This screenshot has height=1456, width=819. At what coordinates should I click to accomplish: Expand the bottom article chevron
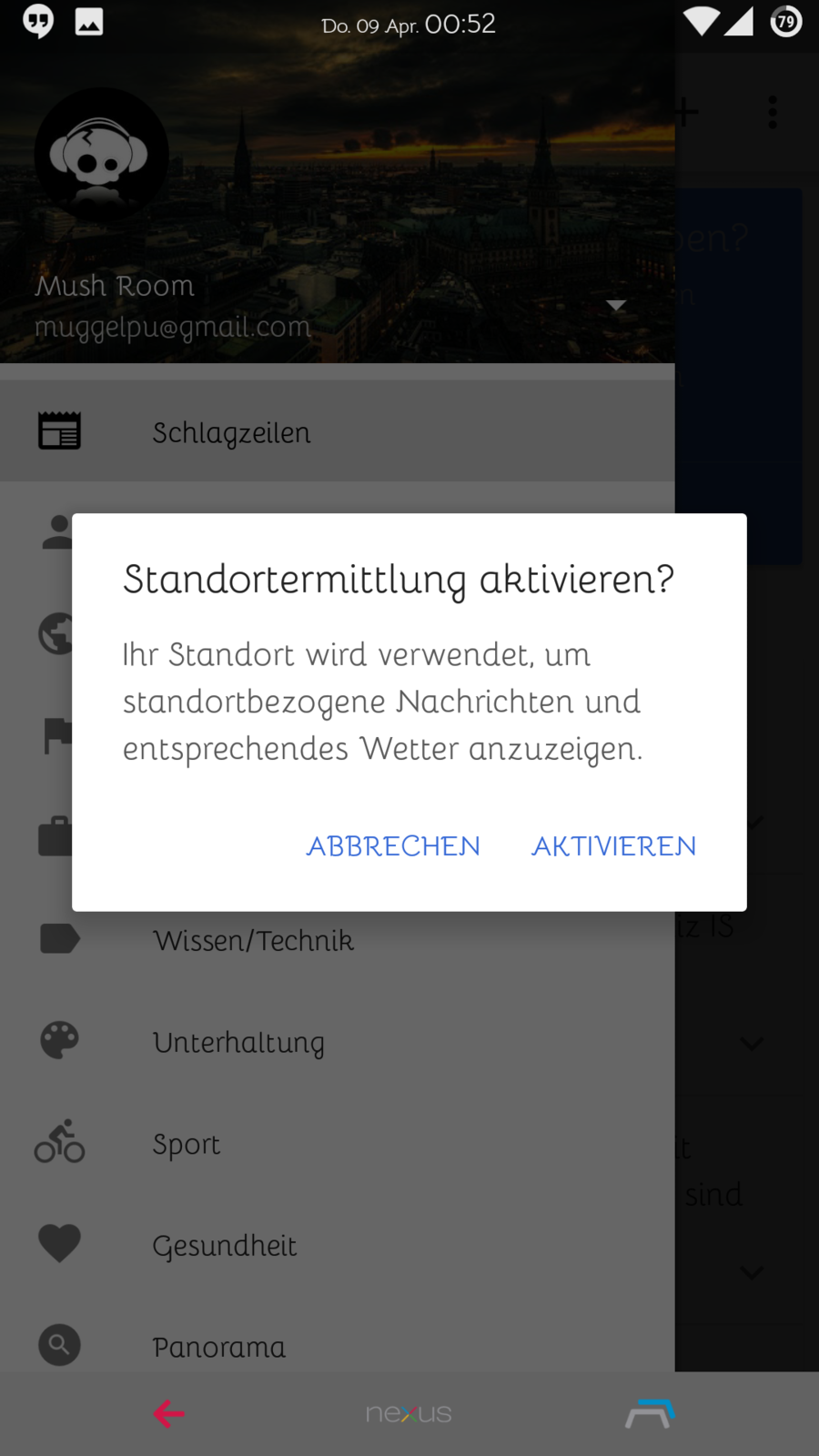(x=752, y=1272)
